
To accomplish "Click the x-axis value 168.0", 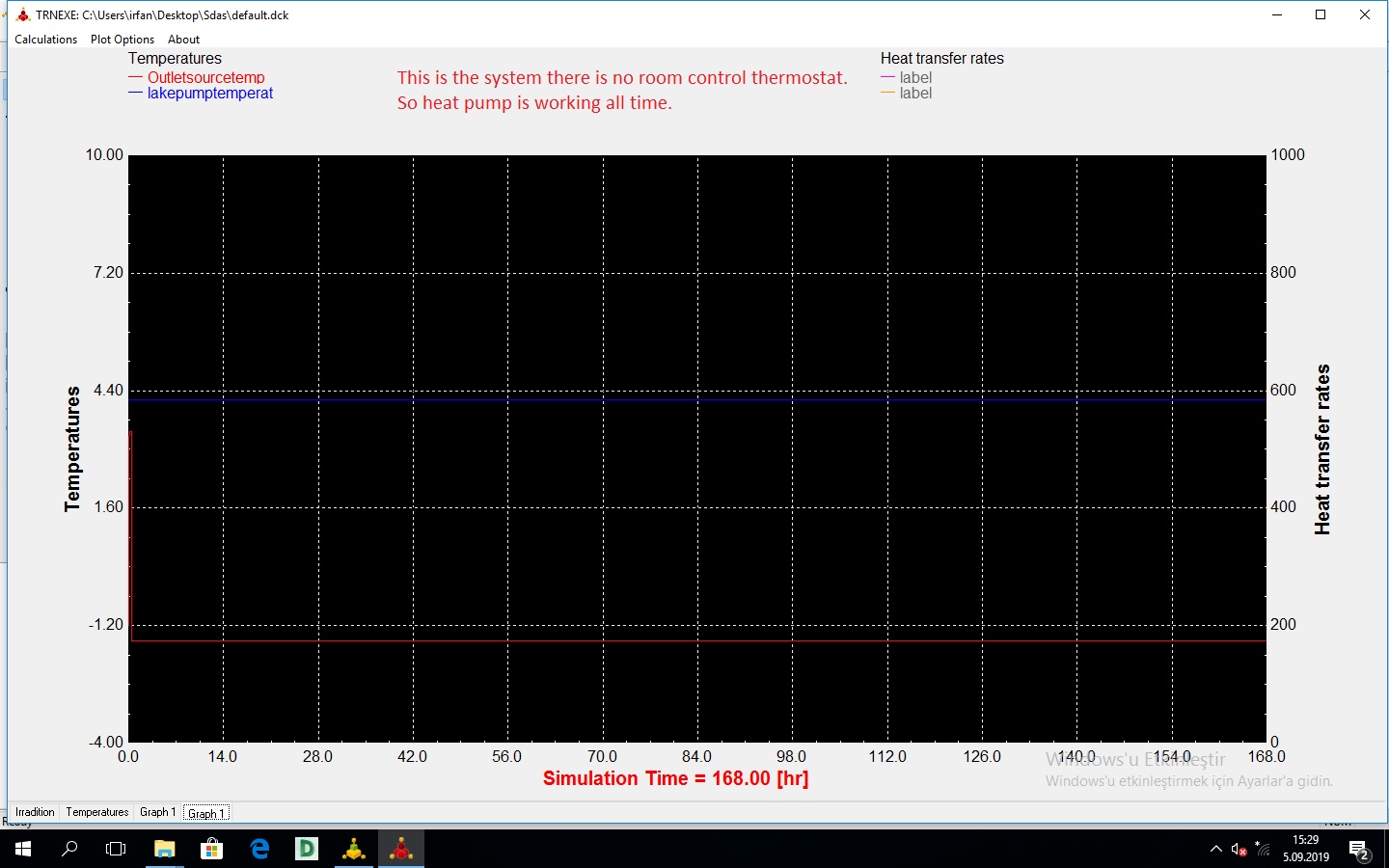I will 1266,757.
